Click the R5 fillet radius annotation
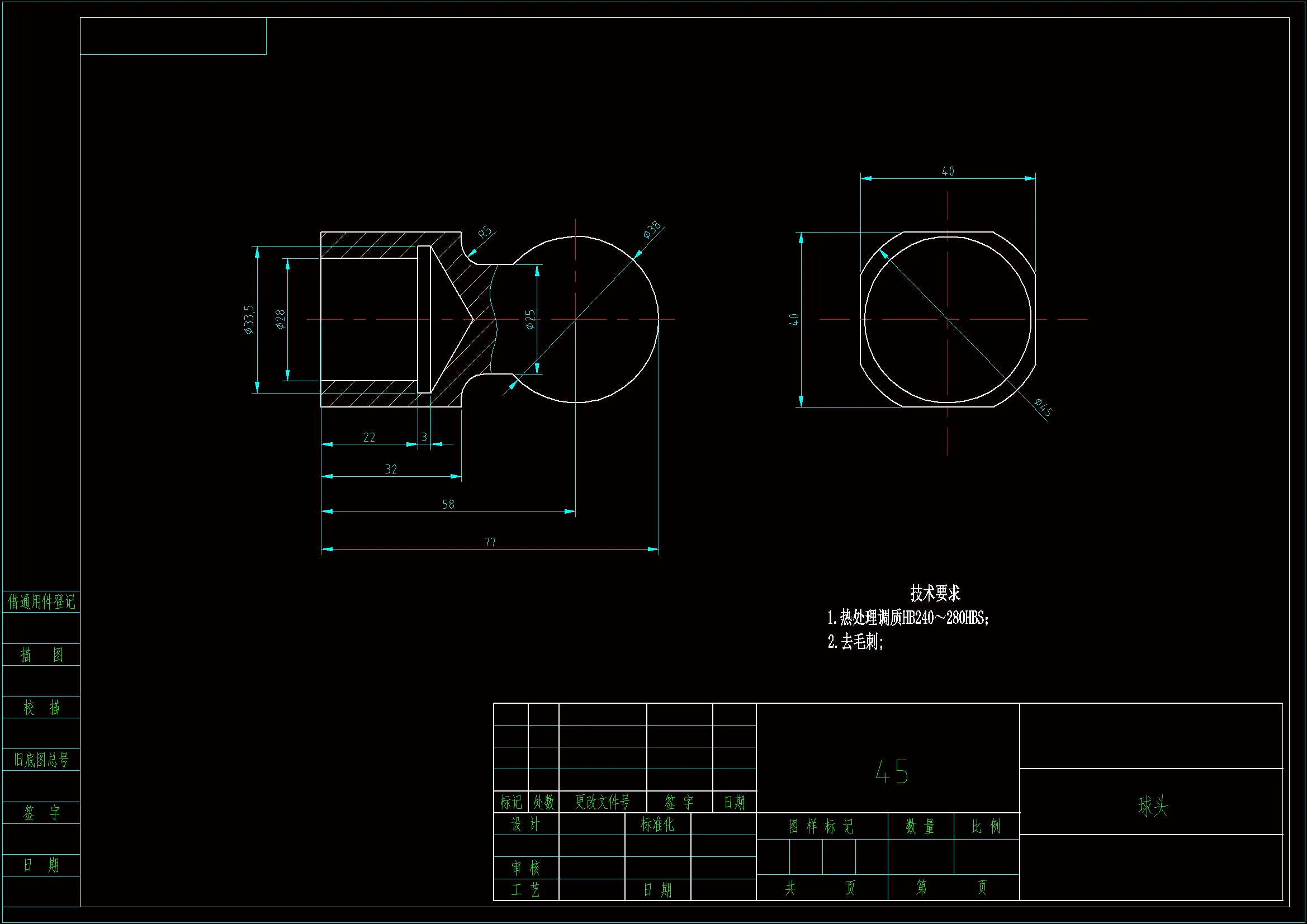Screen dimensions: 1307x924 click(x=485, y=233)
